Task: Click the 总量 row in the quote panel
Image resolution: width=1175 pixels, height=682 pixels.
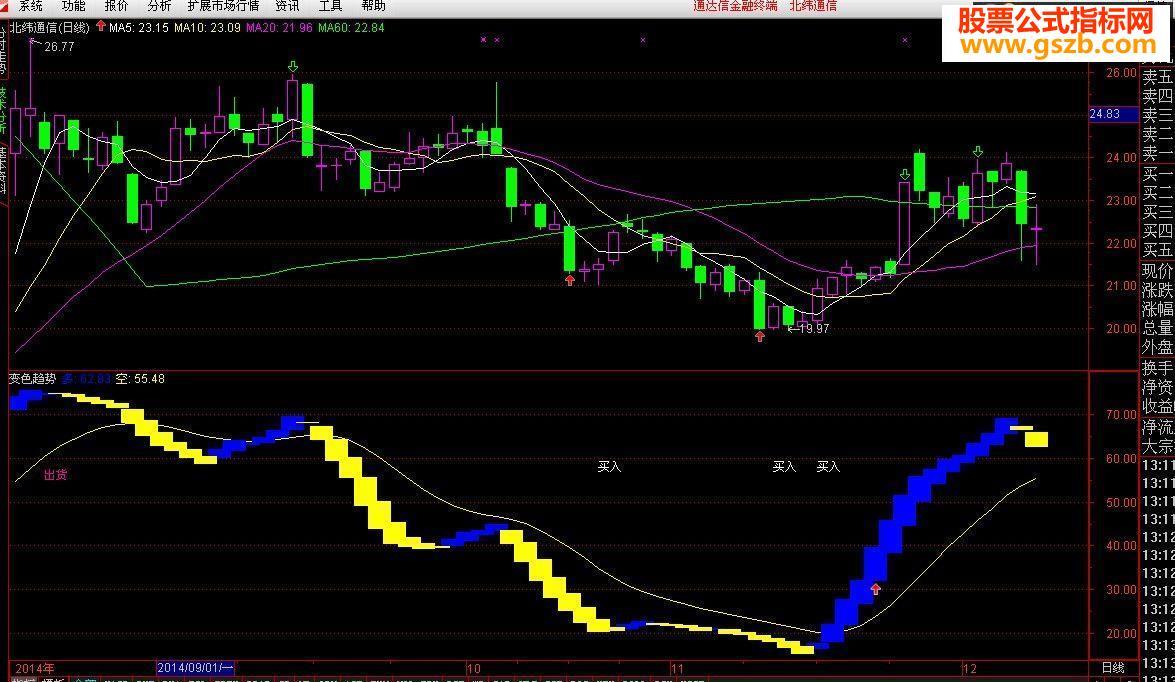Action: tap(1157, 328)
